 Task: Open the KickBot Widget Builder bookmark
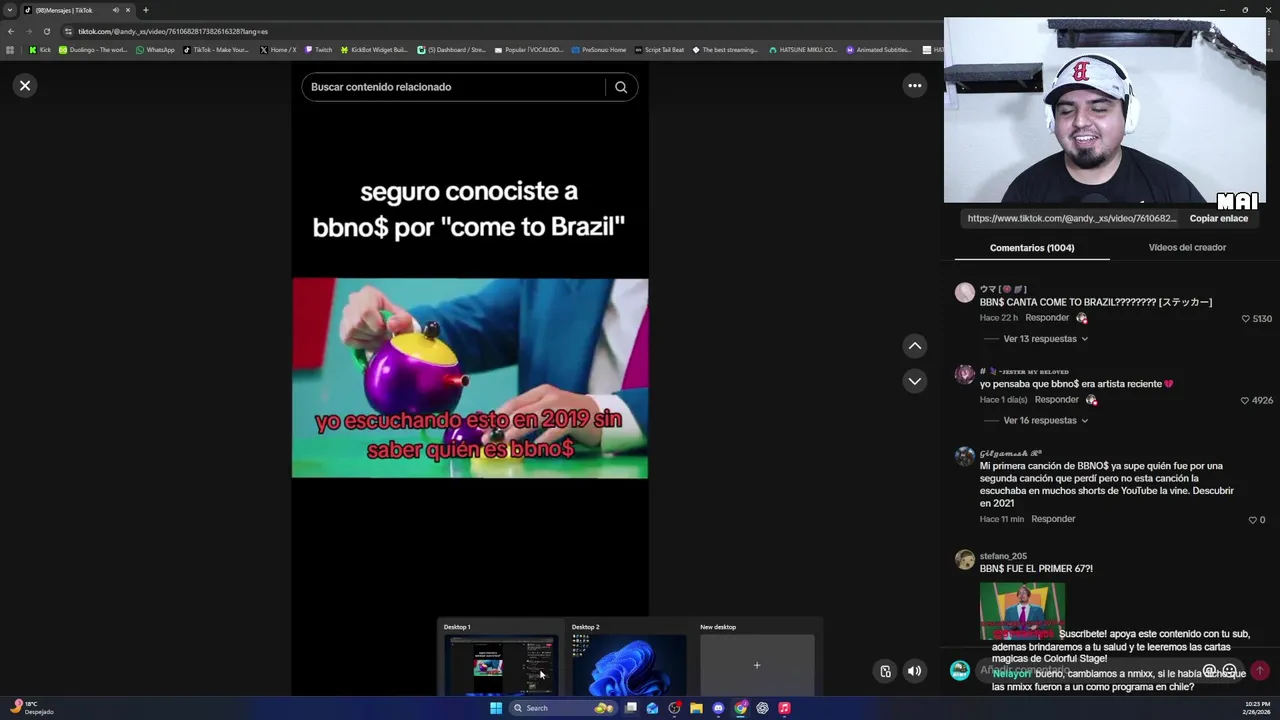[374, 50]
